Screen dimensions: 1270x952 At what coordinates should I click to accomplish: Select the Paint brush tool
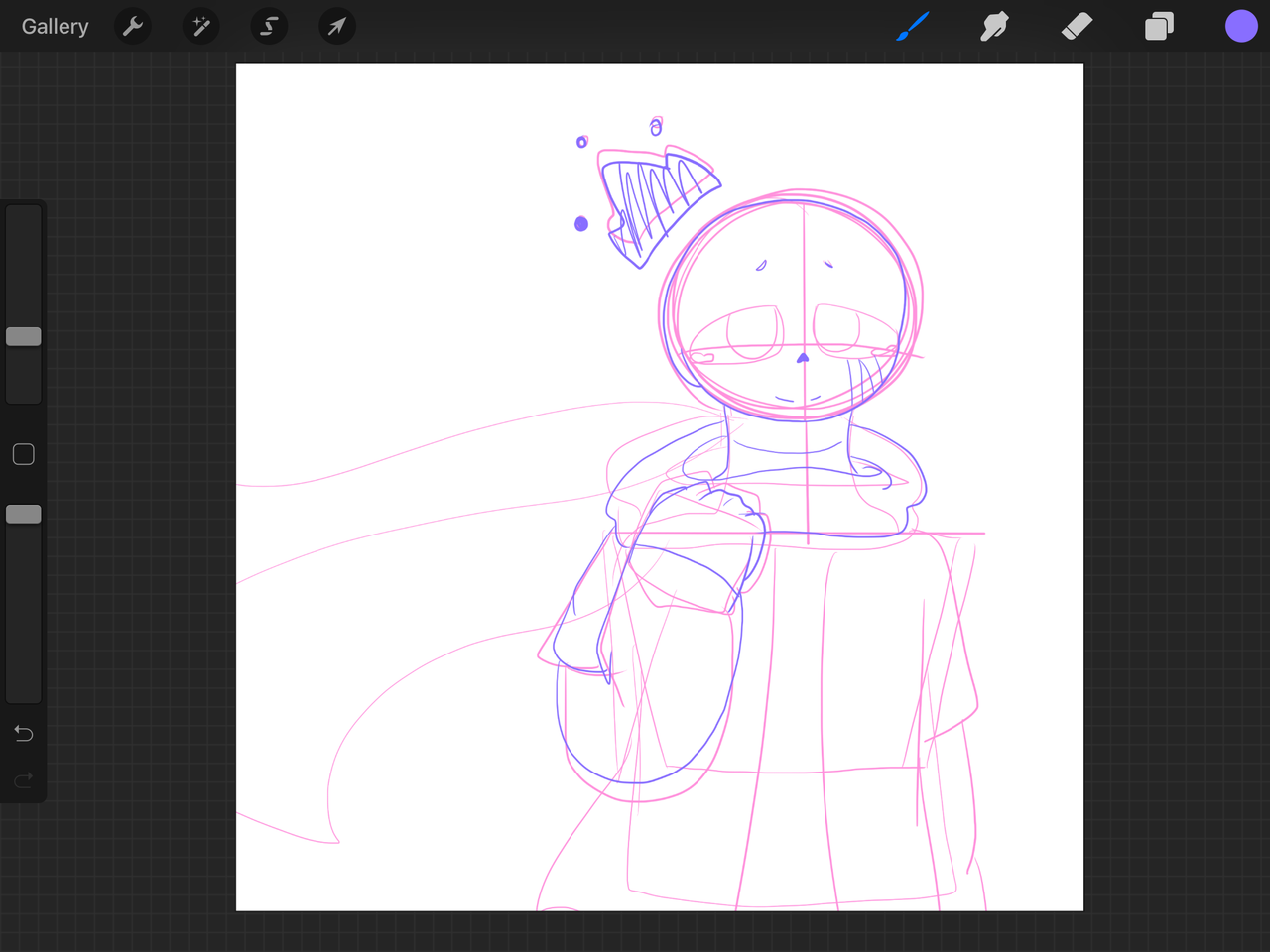click(913, 27)
